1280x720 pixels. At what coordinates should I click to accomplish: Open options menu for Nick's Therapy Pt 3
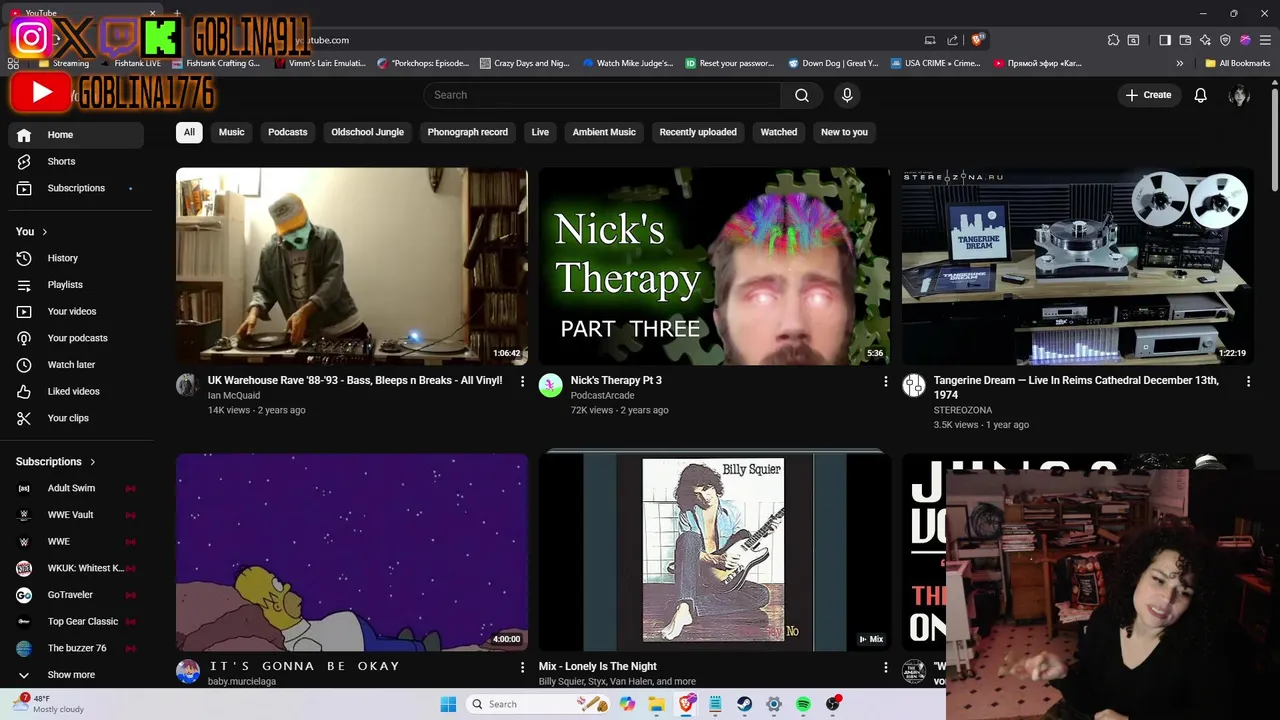[885, 381]
